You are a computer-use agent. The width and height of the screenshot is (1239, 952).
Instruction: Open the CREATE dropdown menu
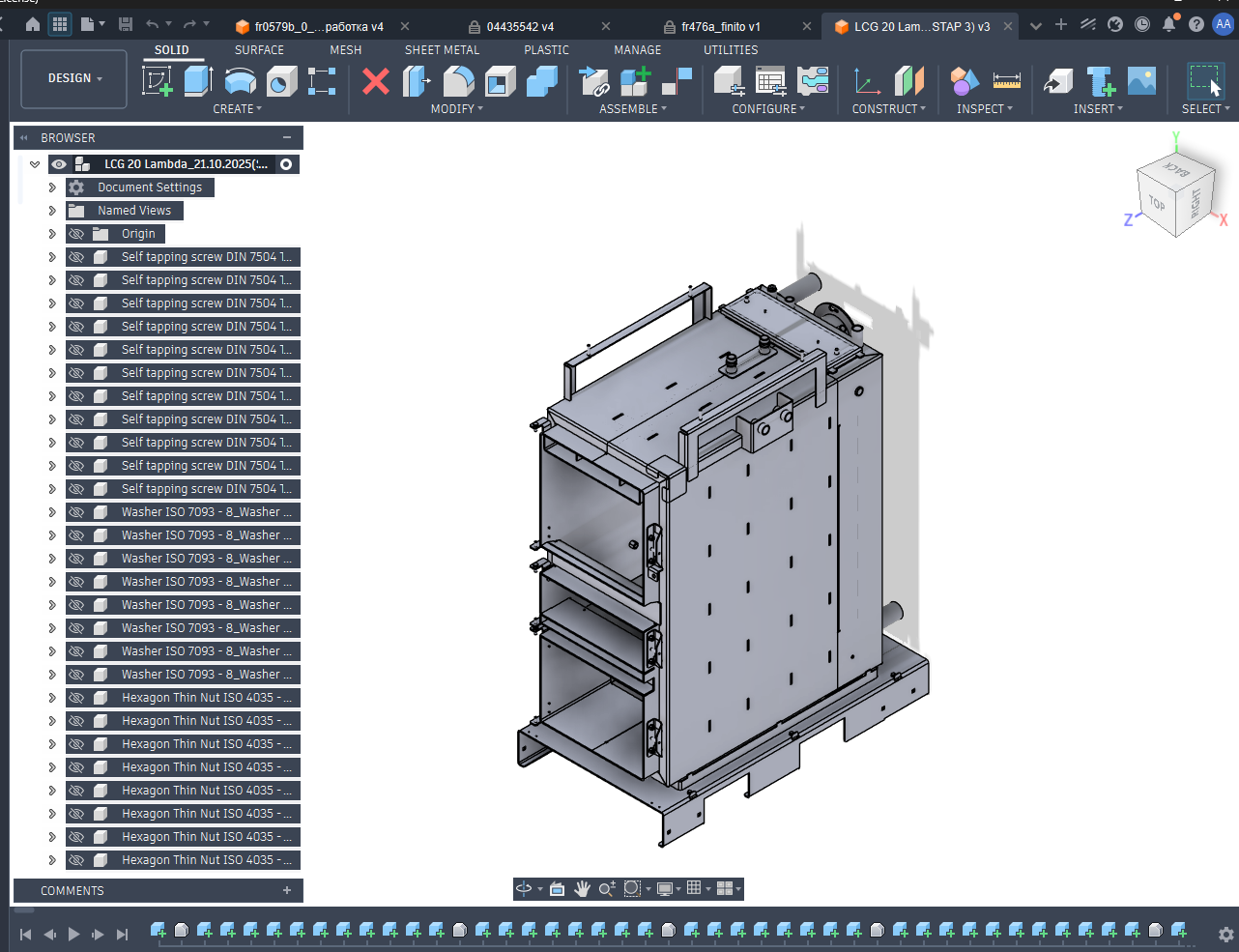pos(238,109)
